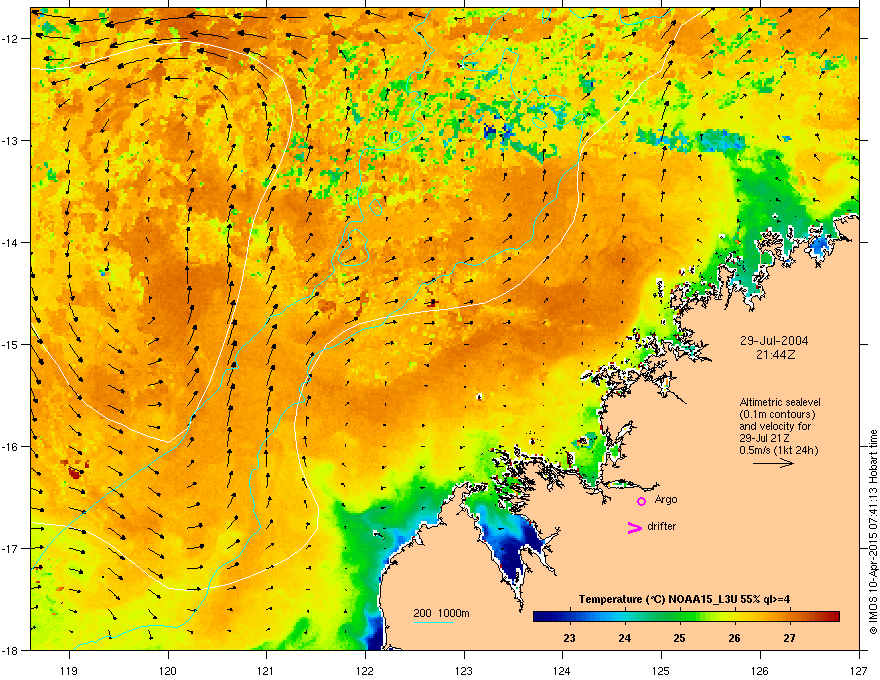
Task: Click the 'Altimetric sealevel' label
Action: tap(780, 402)
